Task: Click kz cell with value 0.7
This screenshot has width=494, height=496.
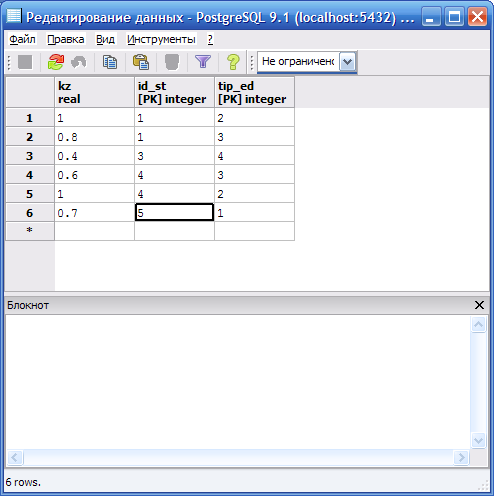Action: (x=94, y=213)
